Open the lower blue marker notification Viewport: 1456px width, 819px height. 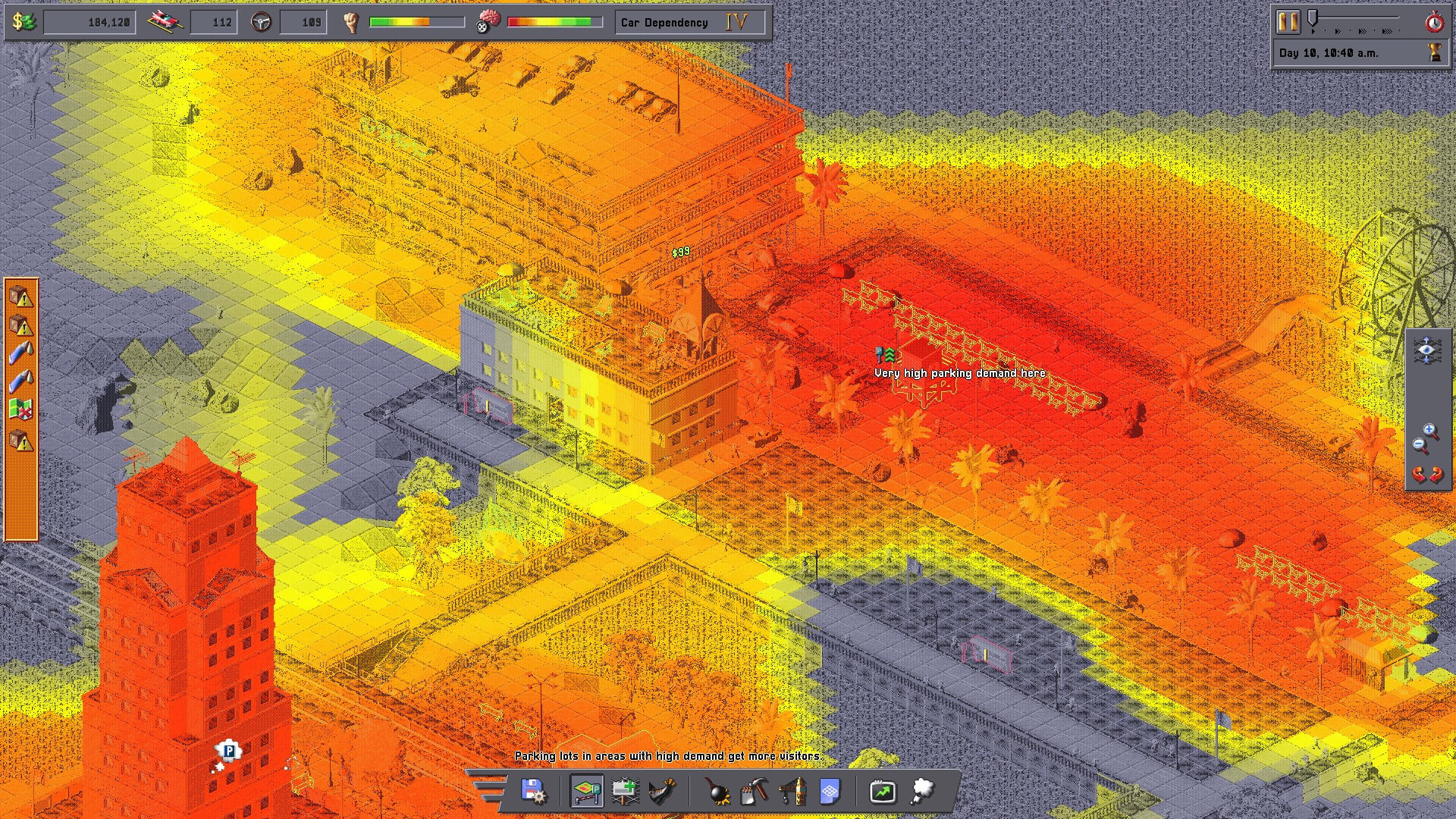tap(21, 381)
